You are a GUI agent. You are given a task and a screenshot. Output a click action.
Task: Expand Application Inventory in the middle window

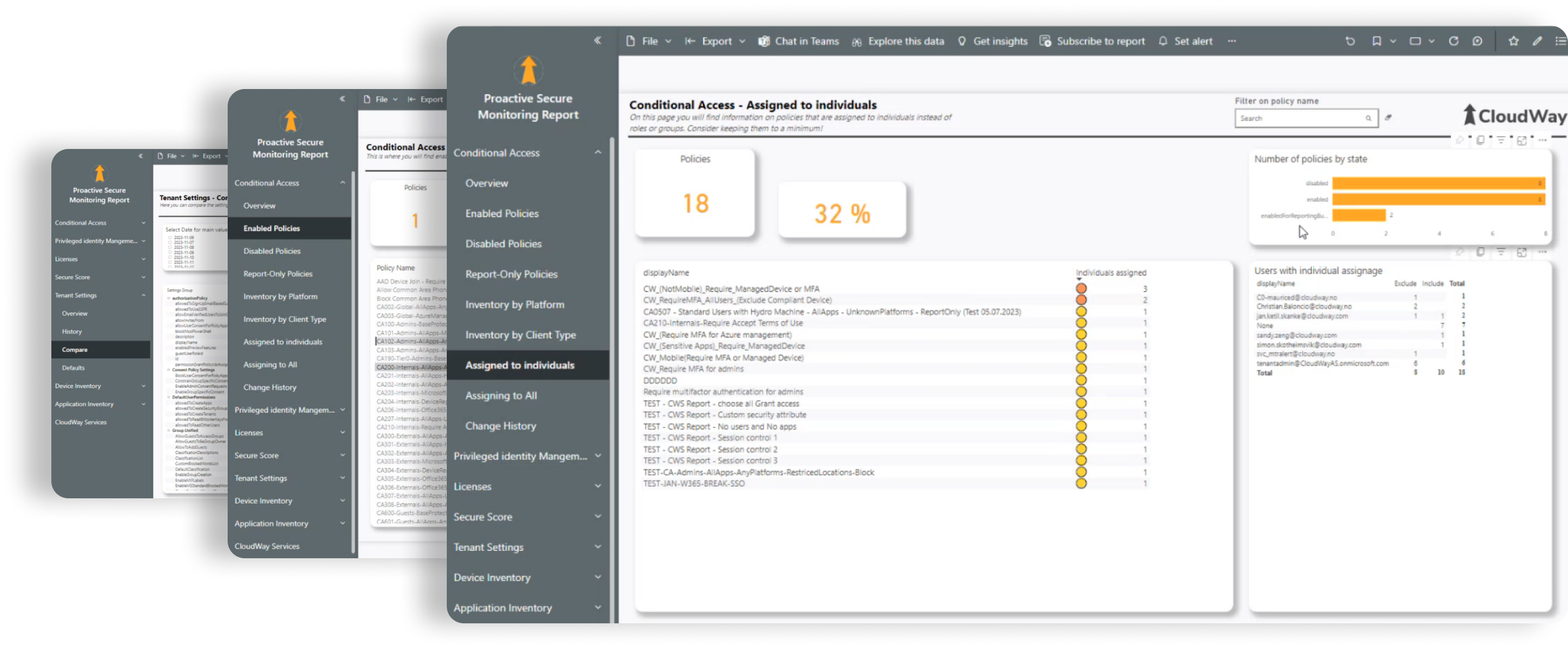342,523
